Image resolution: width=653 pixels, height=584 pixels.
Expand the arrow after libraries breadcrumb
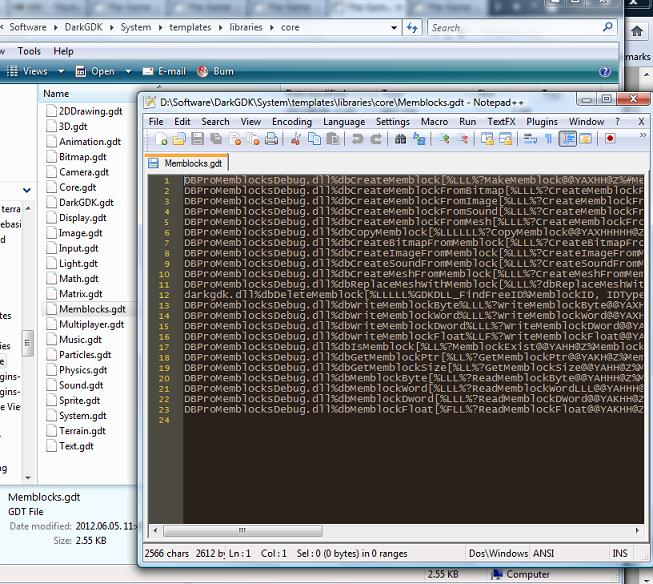click(x=272, y=28)
